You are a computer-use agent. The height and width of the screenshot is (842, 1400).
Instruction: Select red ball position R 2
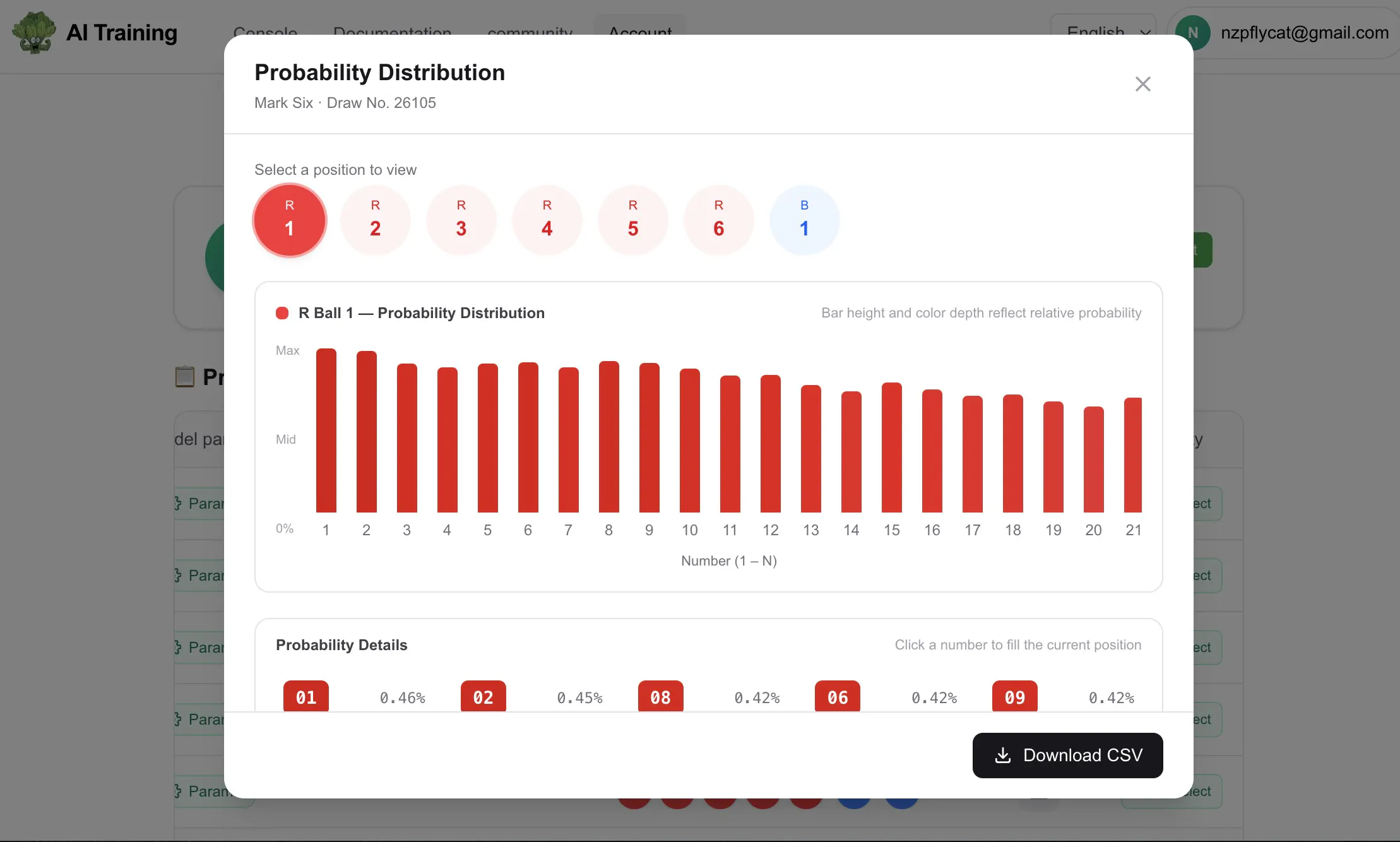(x=376, y=220)
